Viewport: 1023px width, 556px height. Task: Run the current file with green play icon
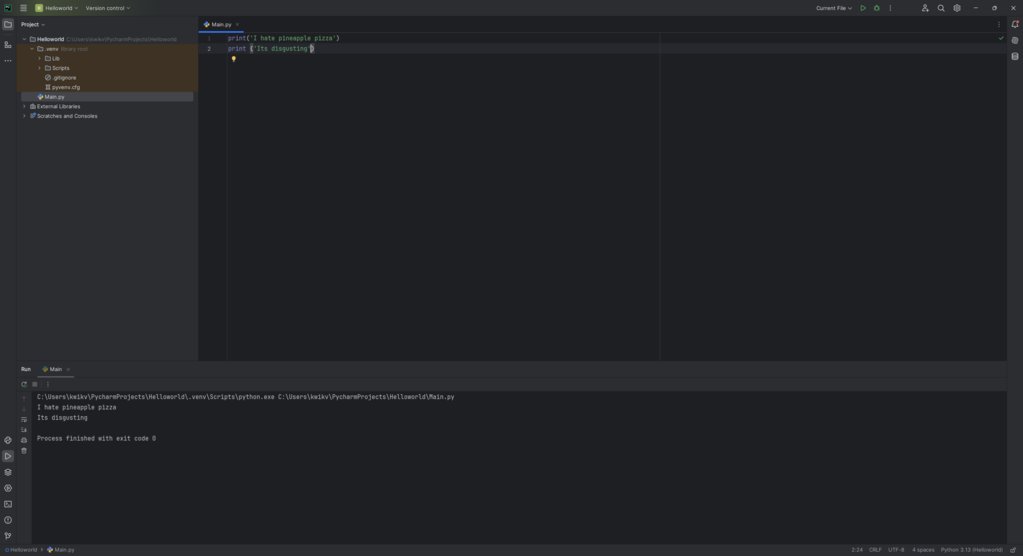click(863, 8)
